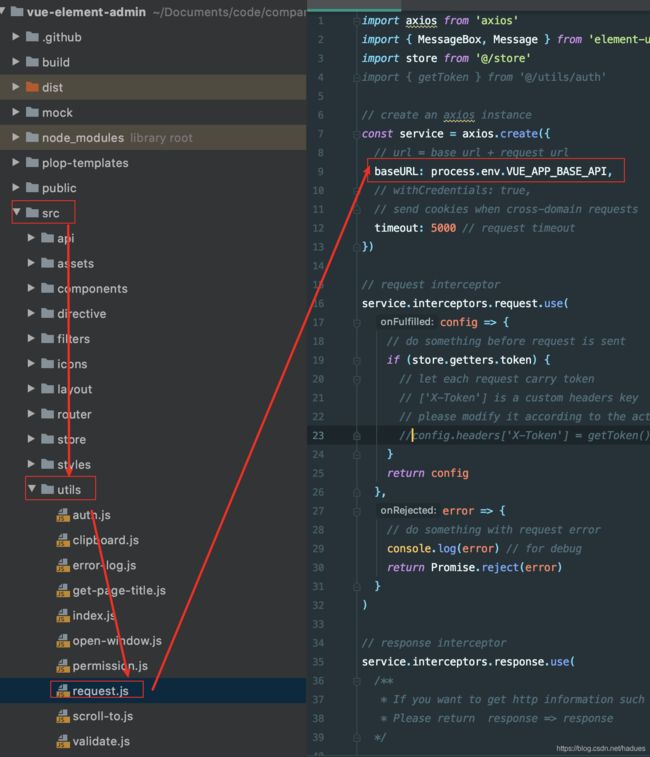Expand the router folder arrow
The height and width of the screenshot is (757, 650).
[31, 414]
